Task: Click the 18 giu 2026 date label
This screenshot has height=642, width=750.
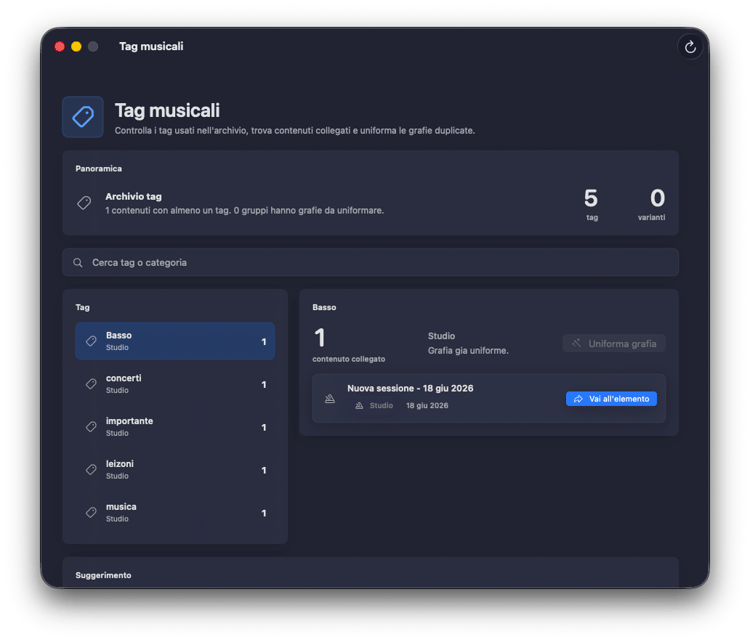Action: pyautogui.click(x=427, y=406)
